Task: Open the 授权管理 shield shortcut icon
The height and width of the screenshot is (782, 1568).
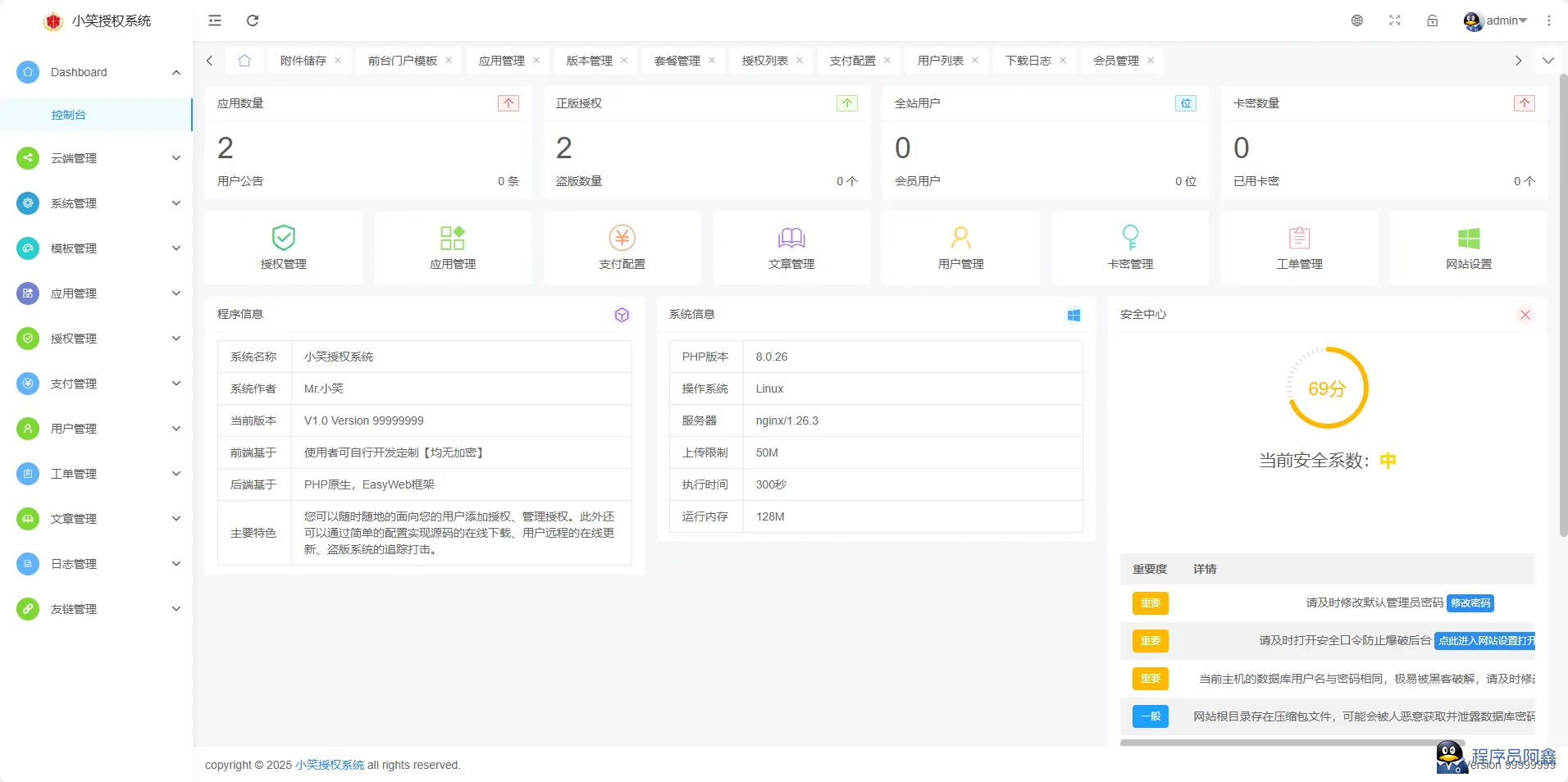Action: [x=283, y=239]
